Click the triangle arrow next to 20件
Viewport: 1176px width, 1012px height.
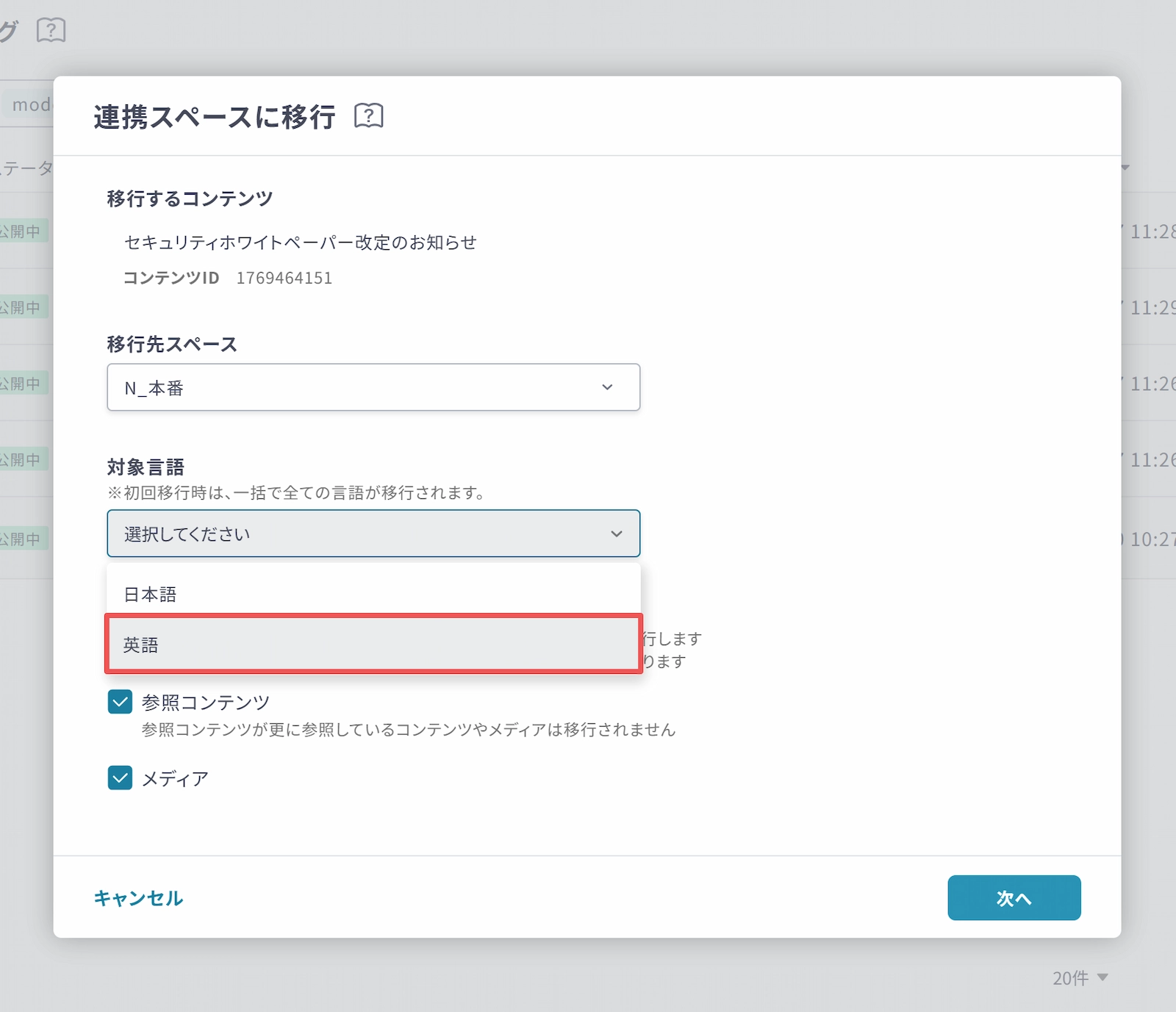coord(1102,977)
